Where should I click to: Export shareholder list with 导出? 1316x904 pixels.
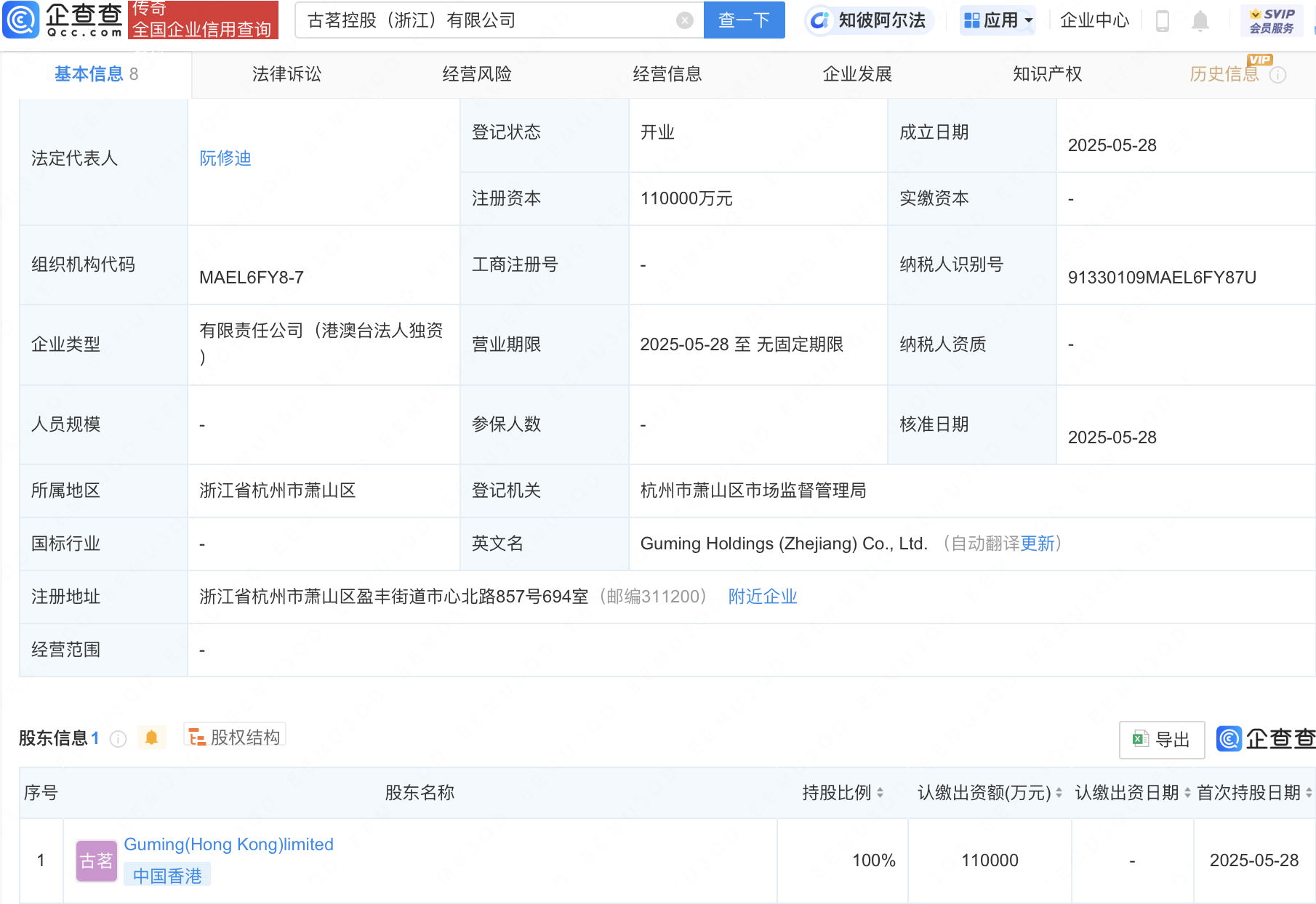(1161, 740)
